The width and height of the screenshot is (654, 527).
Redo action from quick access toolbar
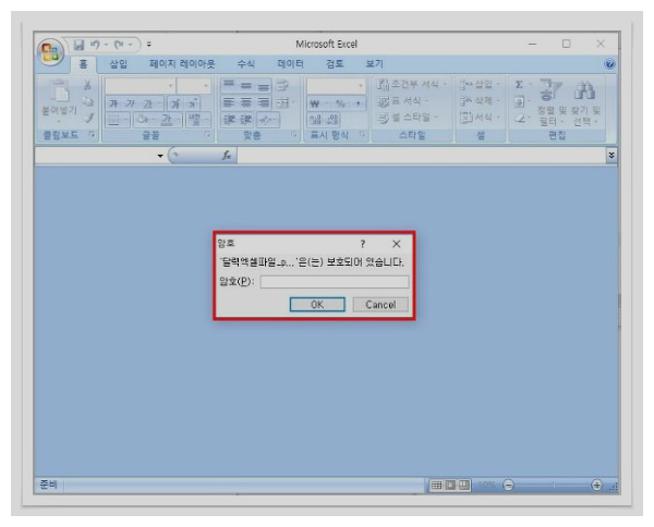119,44
